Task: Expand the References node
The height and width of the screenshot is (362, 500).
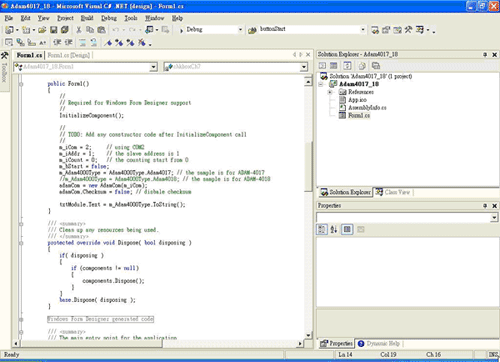Action: point(330,92)
